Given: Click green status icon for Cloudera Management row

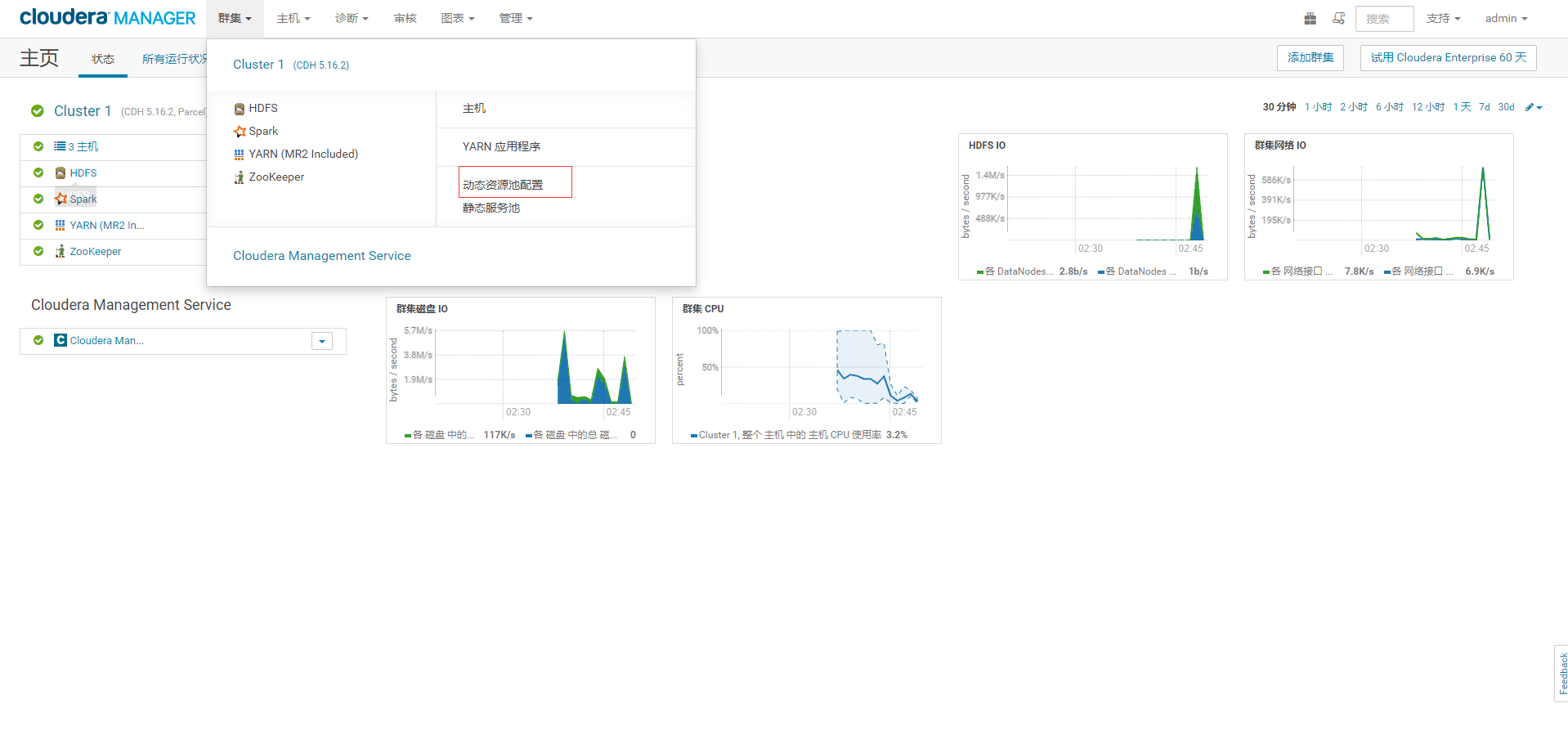Looking at the screenshot, I should (38, 340).
